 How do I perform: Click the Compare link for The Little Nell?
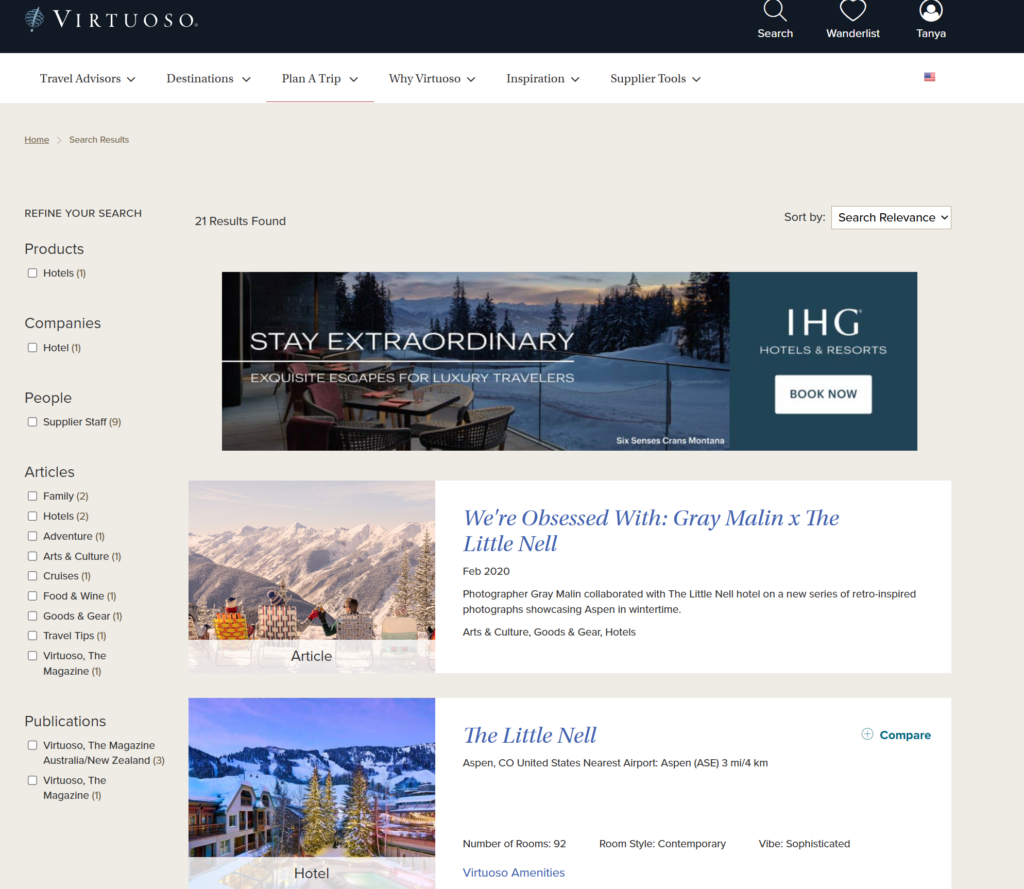click(x=904, y=735)
